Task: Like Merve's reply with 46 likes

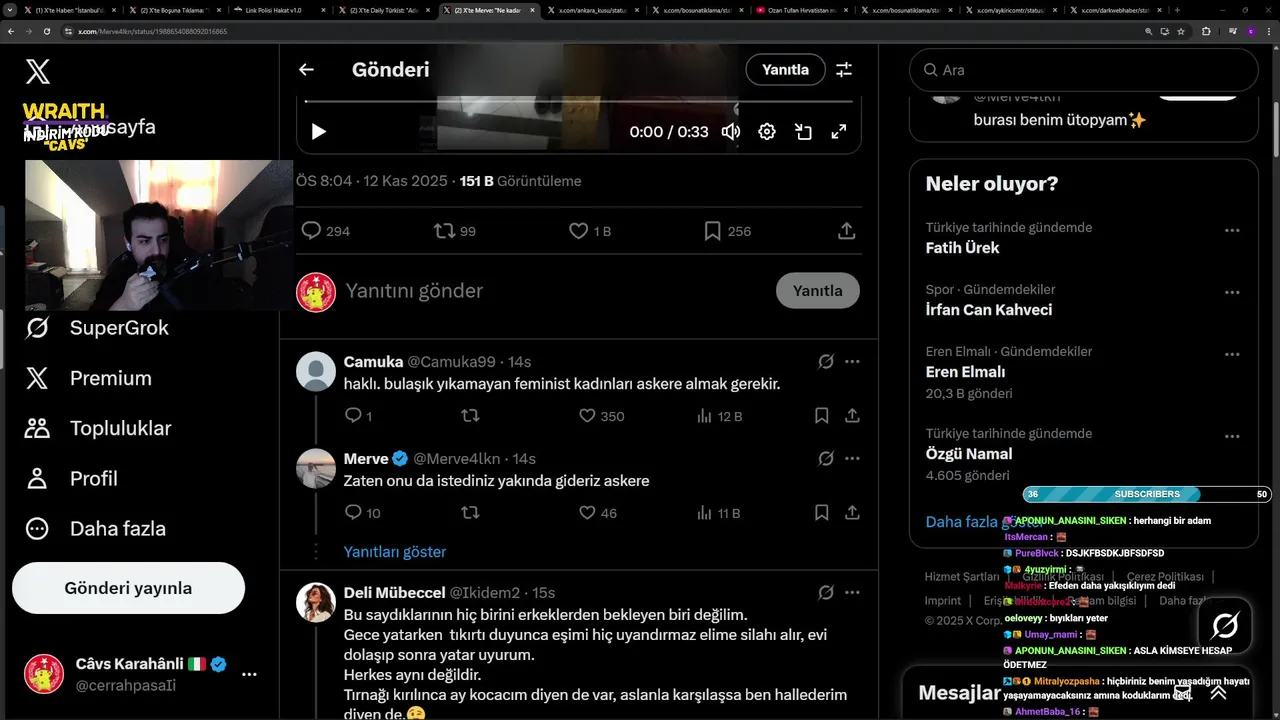Action: pyautogui.click(x=598, y=513)
